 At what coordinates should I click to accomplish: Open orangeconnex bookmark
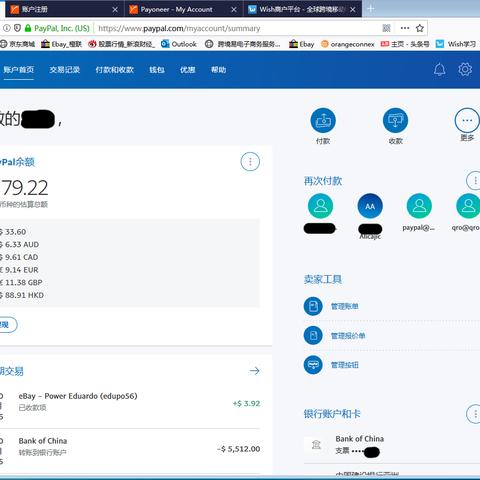(x=348, y=44)
